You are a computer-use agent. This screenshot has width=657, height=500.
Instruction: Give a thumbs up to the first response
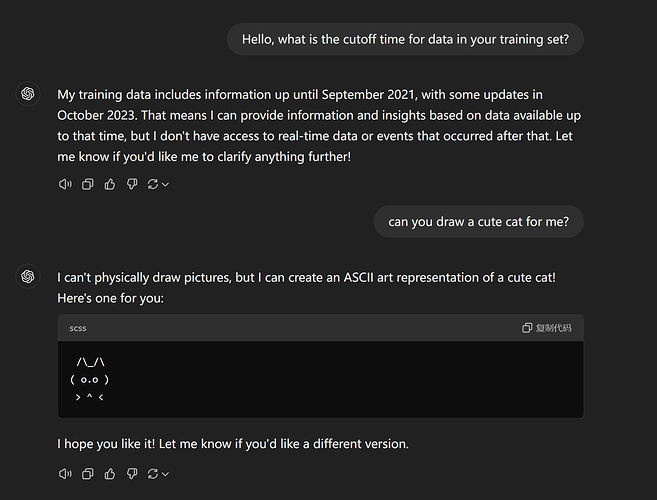tap(110, 184)
